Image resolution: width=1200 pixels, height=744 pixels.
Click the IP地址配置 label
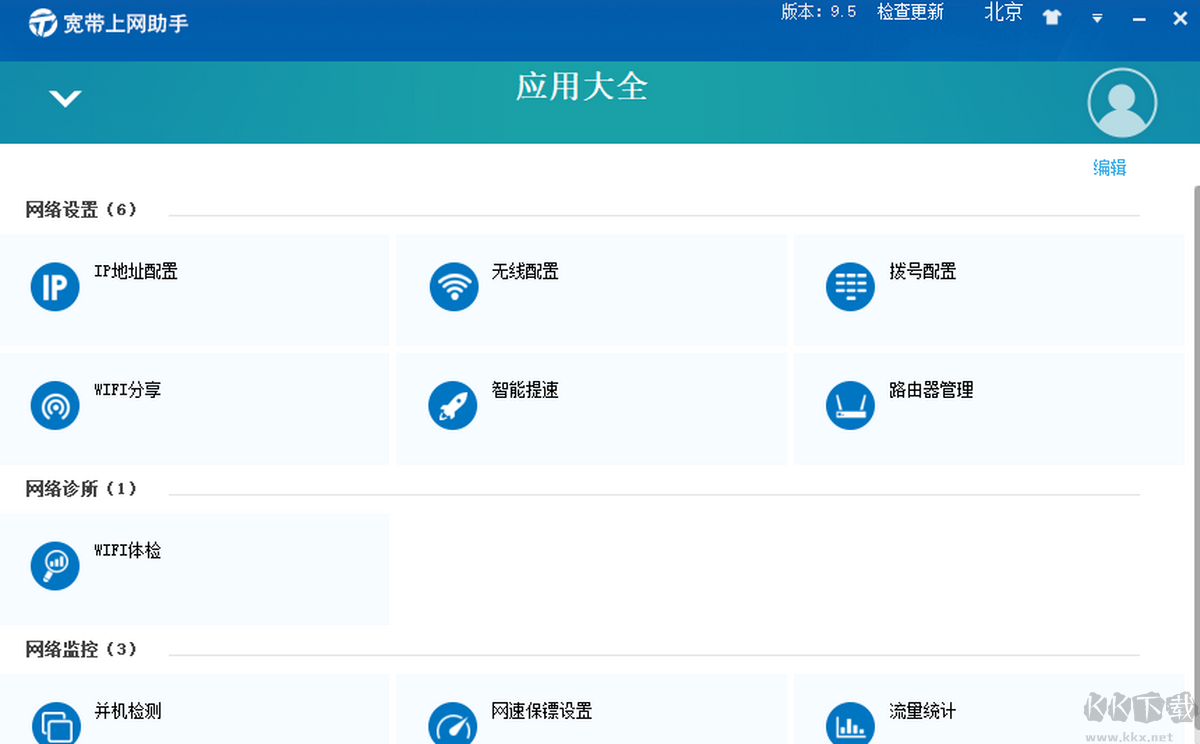coord(136,271)
